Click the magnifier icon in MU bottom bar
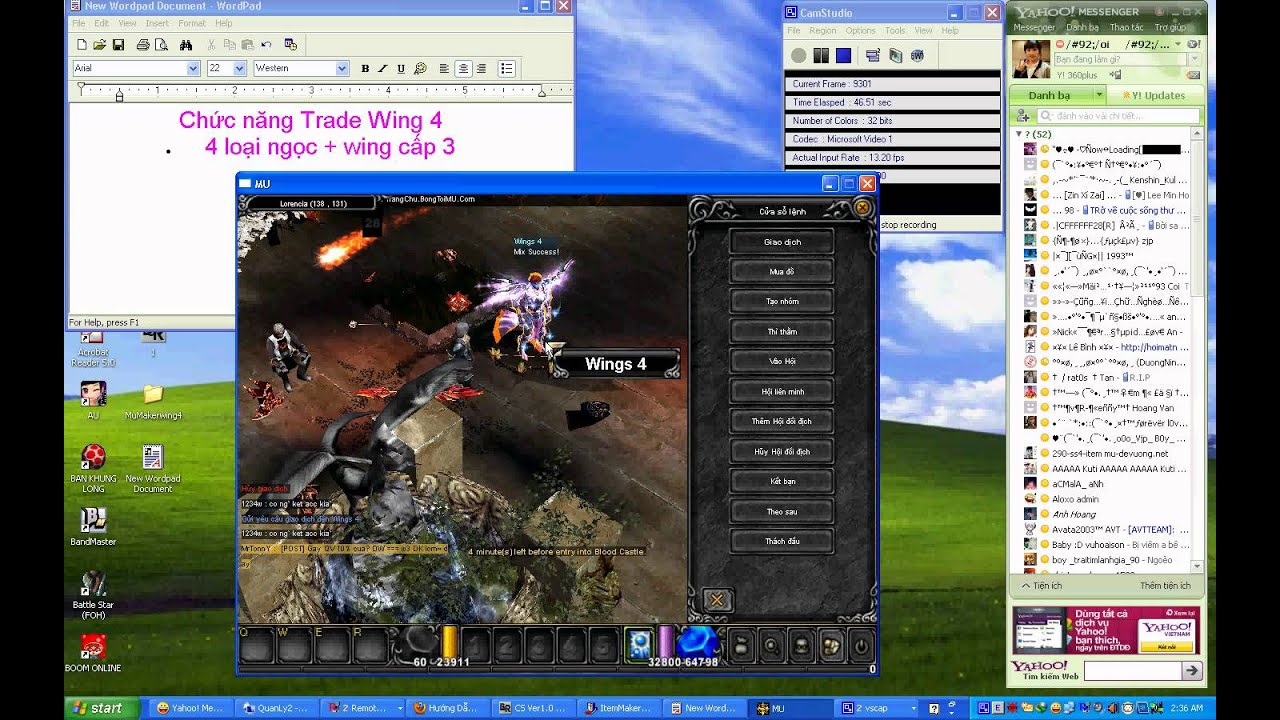 click(x=771, y=647)
